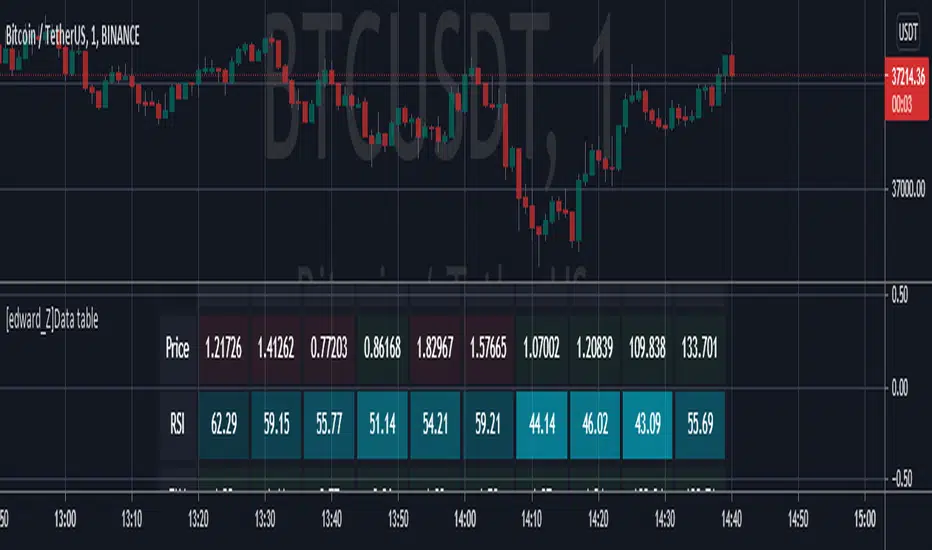Screen dimensions: 932x550
Task: Click RSI cell with value 62.29
Action: point(223,425)
